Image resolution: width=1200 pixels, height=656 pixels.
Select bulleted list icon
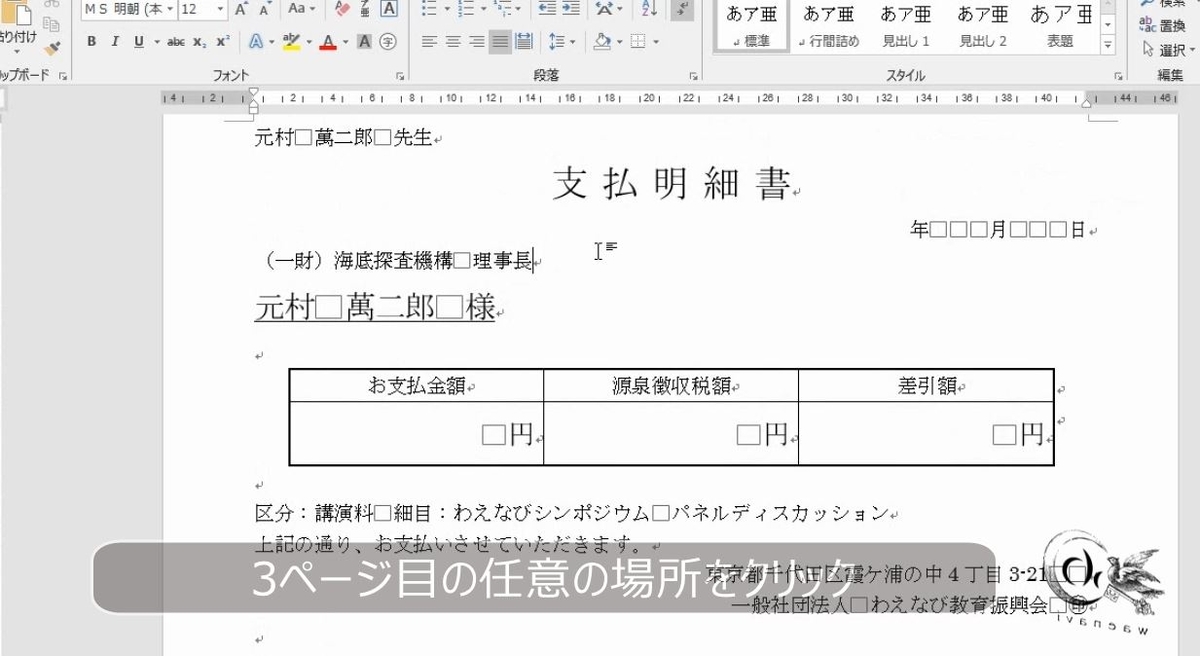pos(428,9)
